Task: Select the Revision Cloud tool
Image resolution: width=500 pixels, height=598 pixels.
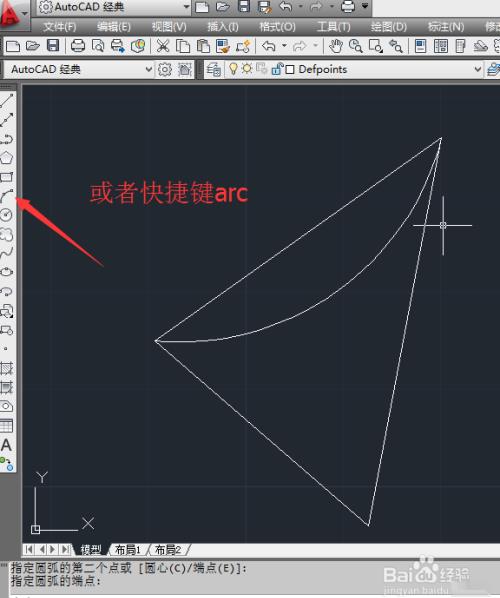Action: 7,234
